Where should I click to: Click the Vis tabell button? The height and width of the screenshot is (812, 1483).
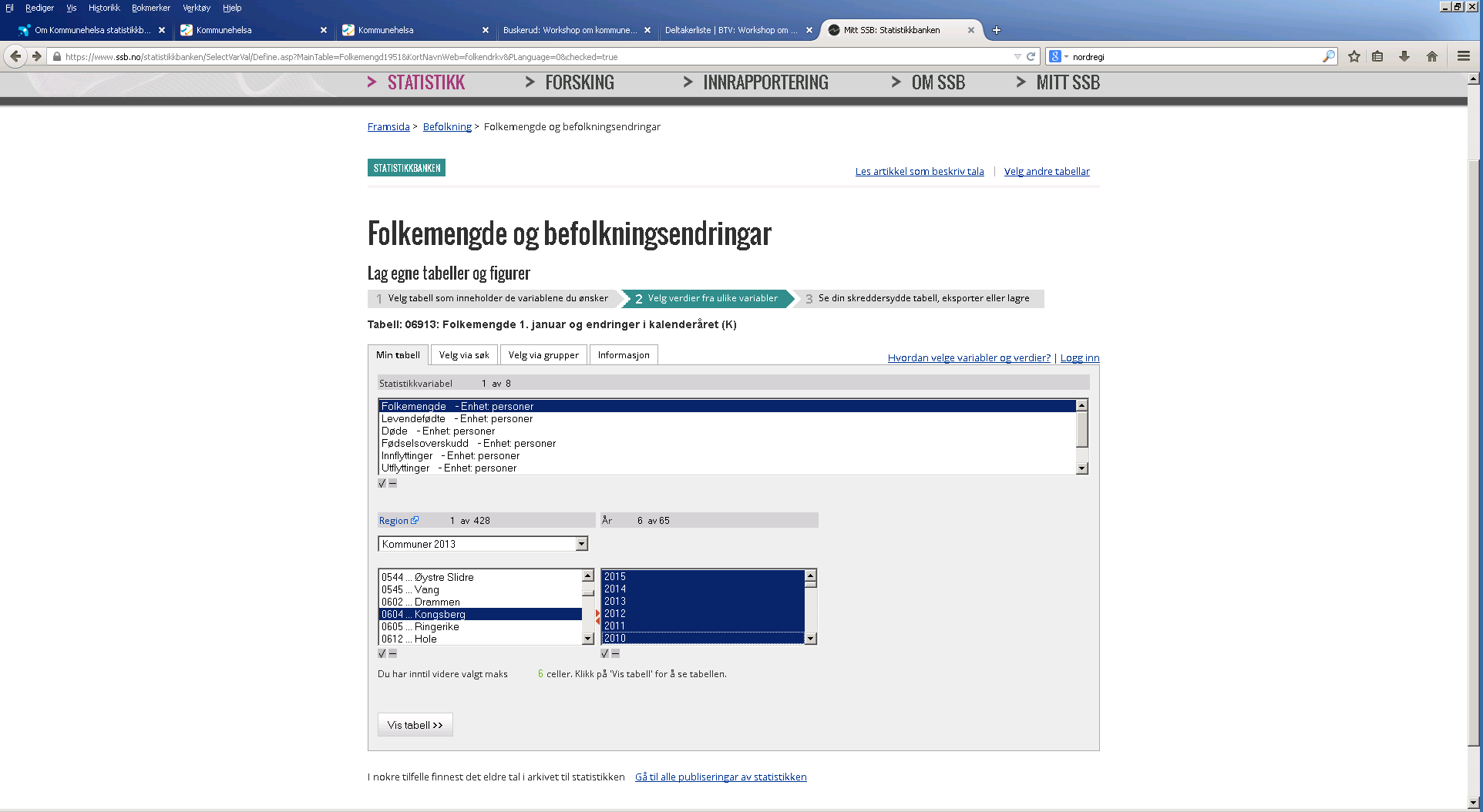coord(415,725)
